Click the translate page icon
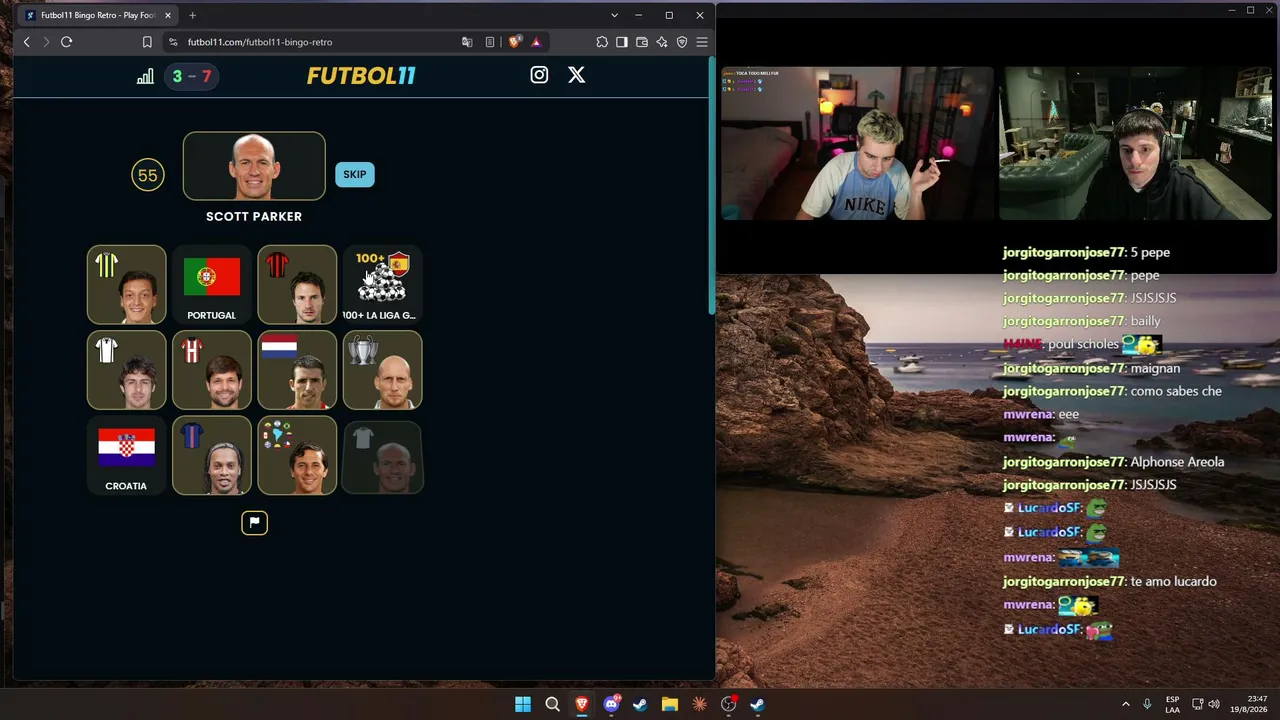This screenshot has height=720, width=1280. (467, 42)
